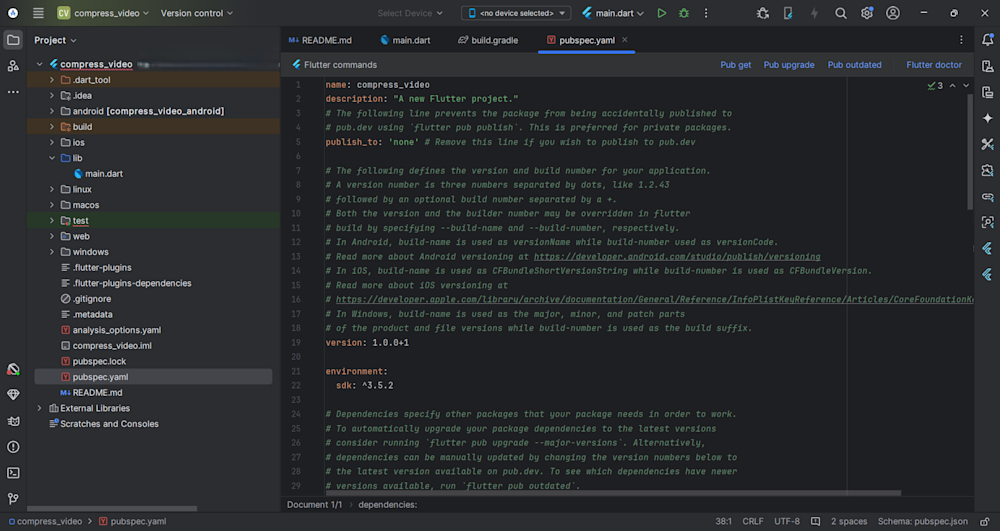This screenshot has height=531, width=1000.
Task: Collapse the compress_video root node
Action: (x=40, y=64)
